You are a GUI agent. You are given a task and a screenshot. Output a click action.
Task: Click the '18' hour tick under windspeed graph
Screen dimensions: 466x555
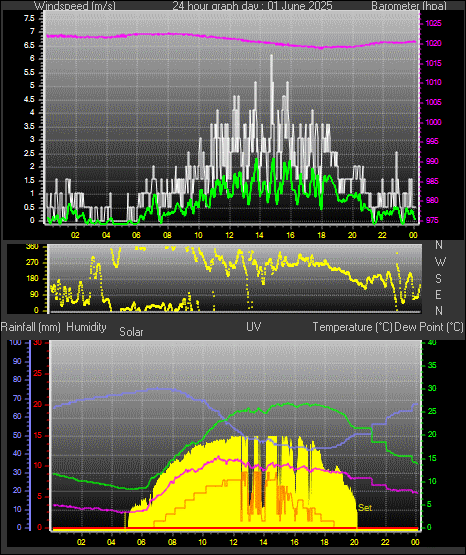point(321,235)
